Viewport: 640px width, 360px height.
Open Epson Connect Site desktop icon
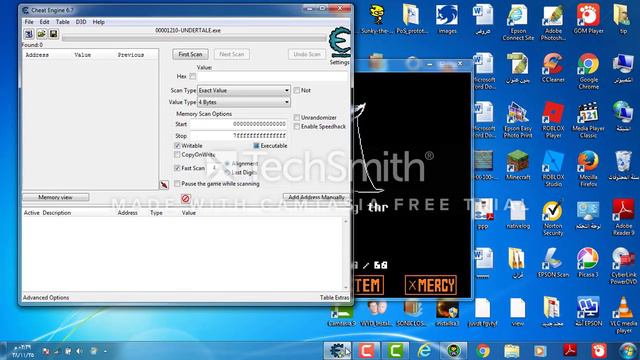(x=518, y=22)
